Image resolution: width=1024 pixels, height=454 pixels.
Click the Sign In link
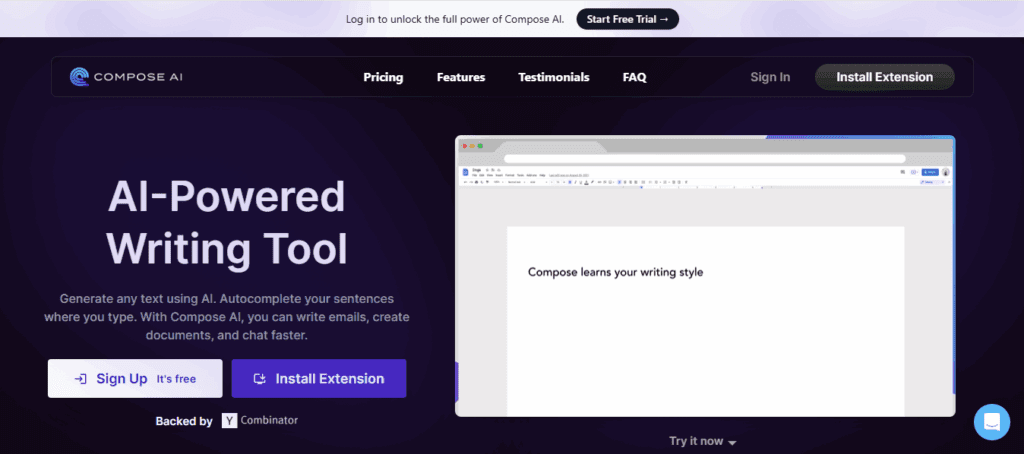pos(770,77)
